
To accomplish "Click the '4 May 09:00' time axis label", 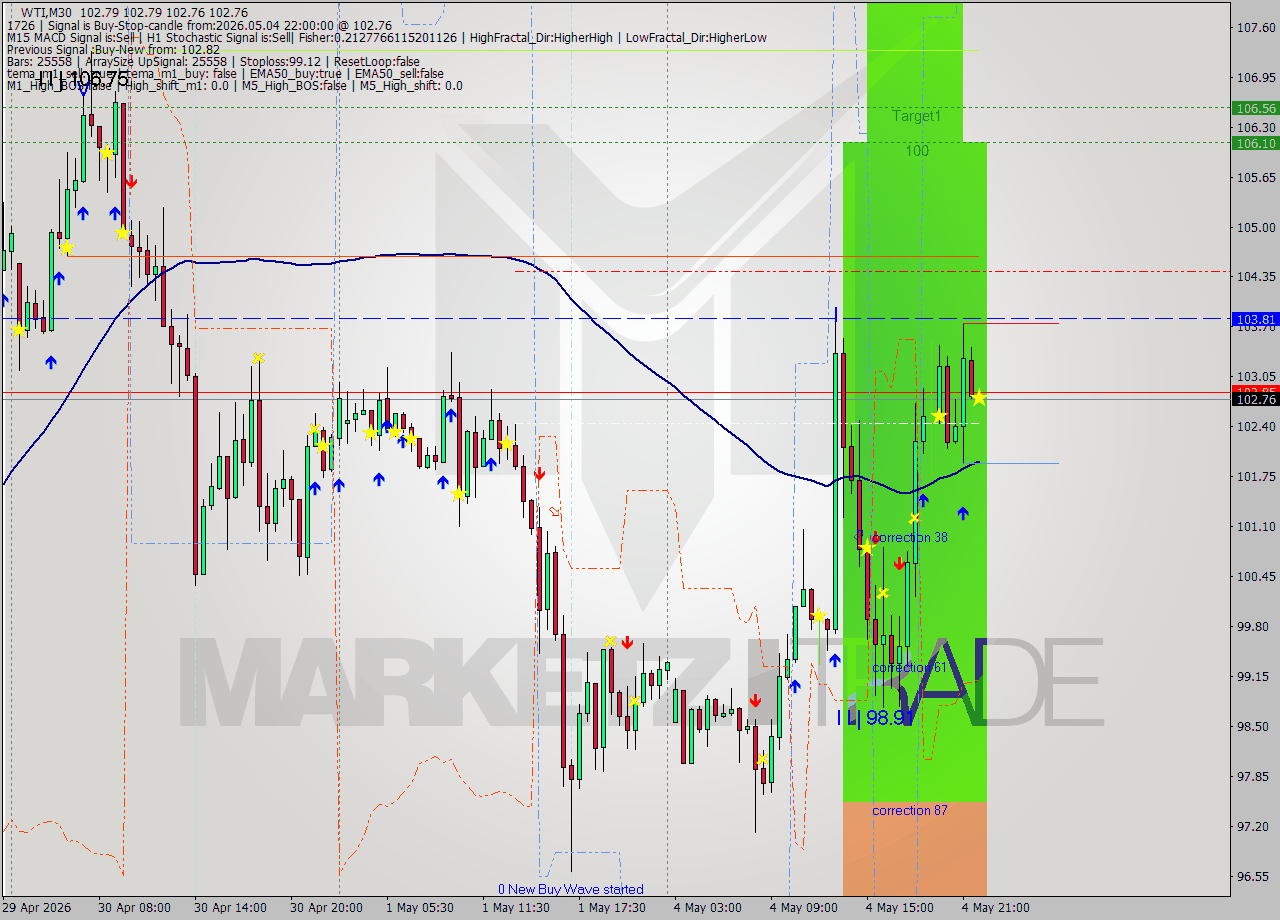I will (x=804, y=908).
